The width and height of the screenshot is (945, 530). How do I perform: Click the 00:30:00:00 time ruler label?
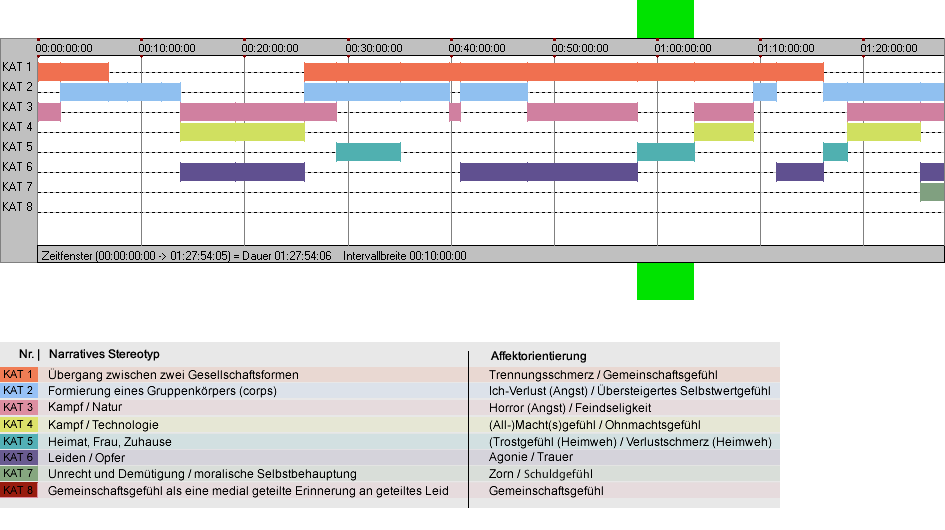[x=374, y=48]
